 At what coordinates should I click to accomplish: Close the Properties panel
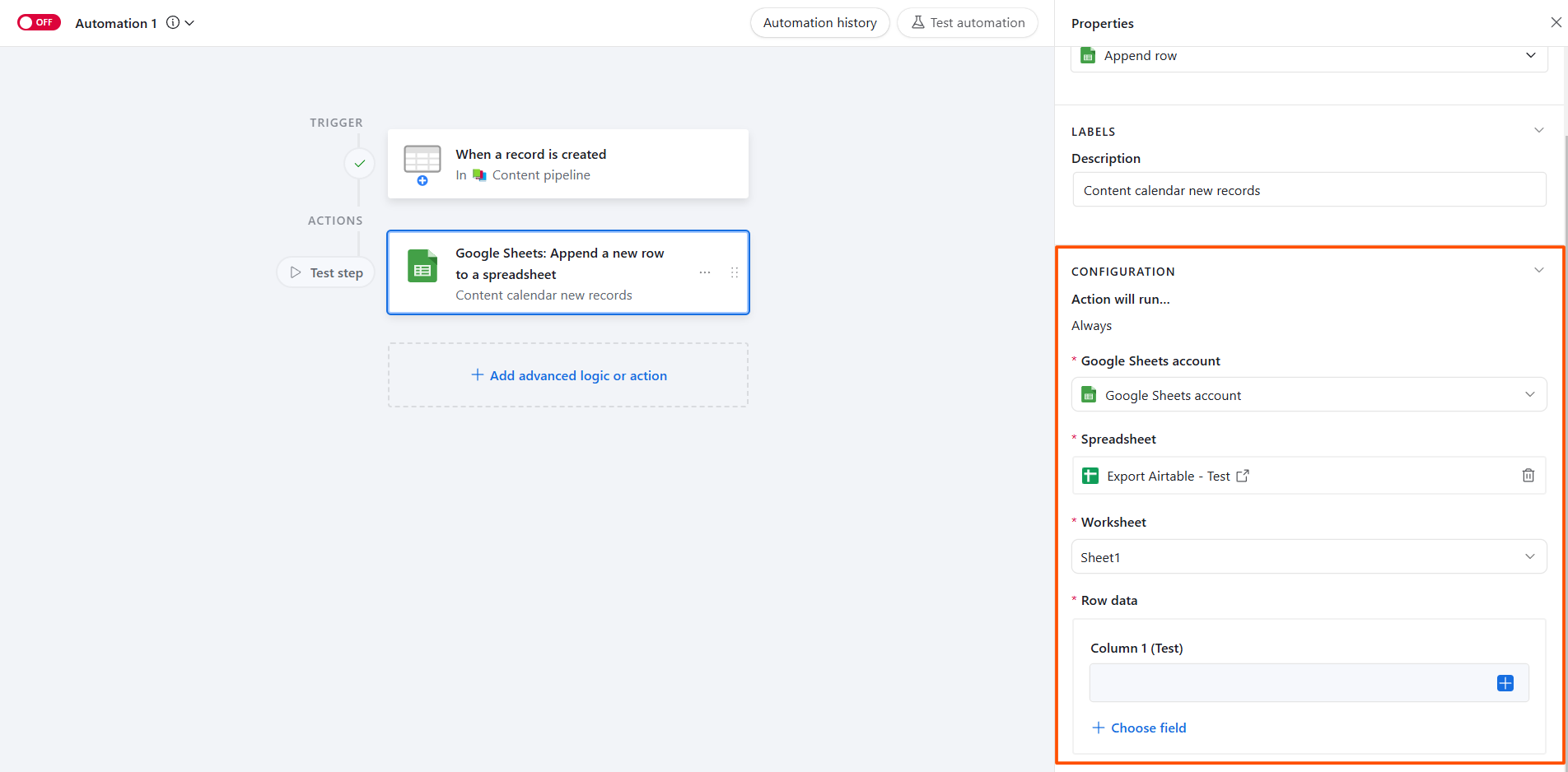(x=1556, y=22)
